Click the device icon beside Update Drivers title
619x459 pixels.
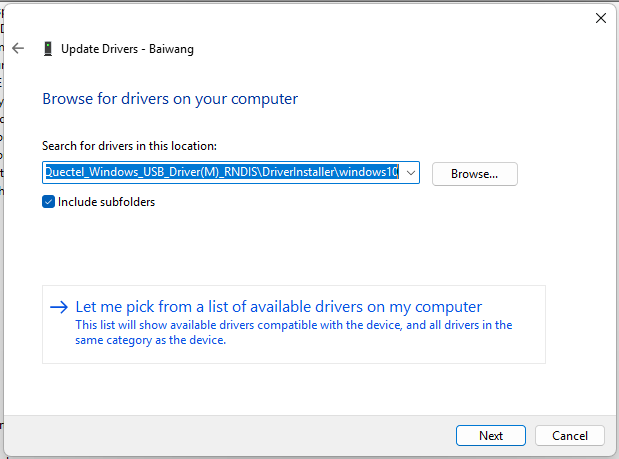point(48,49)
